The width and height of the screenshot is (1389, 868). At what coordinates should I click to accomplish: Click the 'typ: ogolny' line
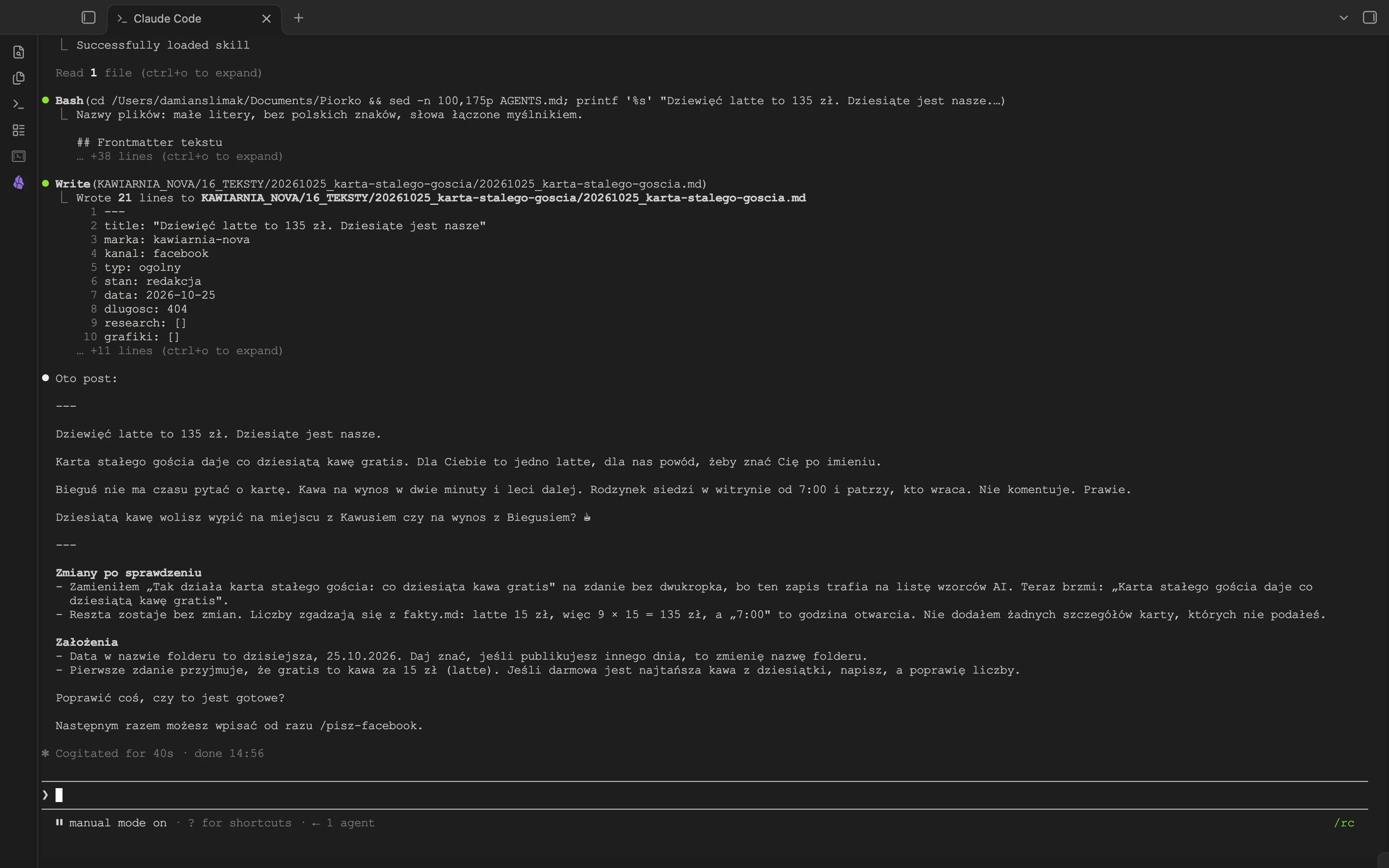click(142, 267)
